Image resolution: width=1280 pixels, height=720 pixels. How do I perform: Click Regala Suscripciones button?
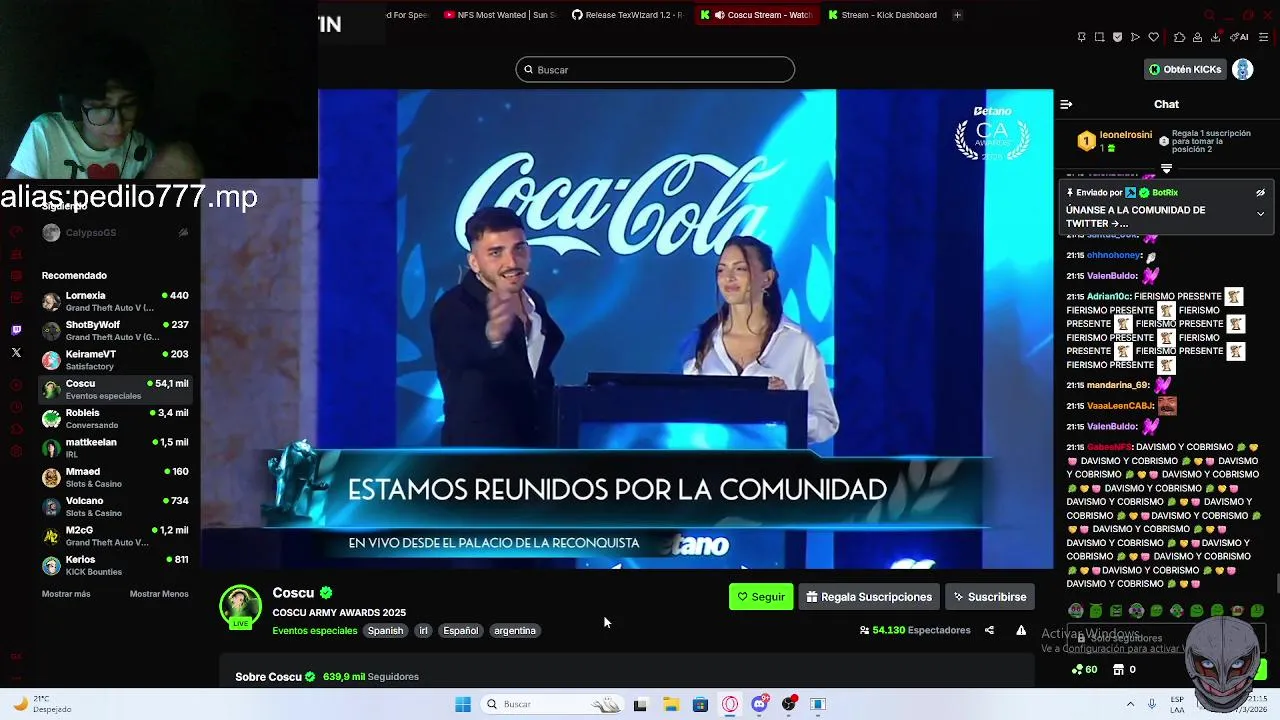point(869,597)
